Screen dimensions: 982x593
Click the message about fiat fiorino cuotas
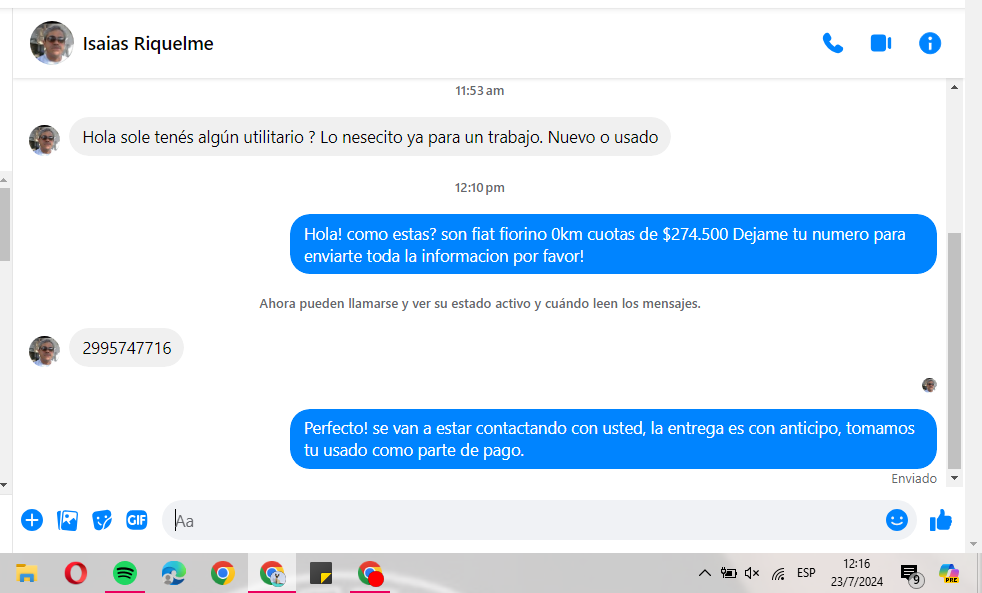point(613,244)
